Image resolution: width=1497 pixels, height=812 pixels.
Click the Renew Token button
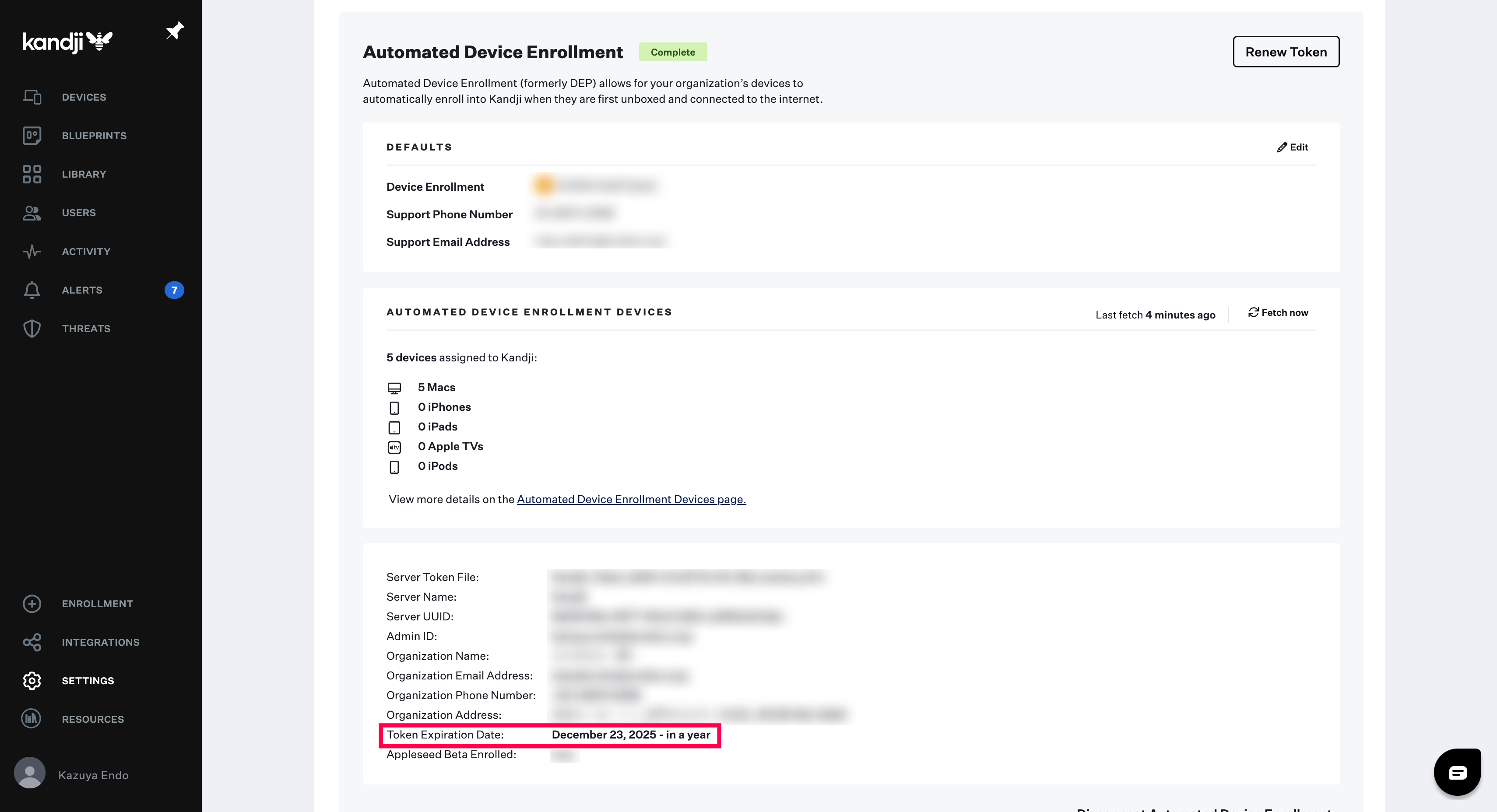tap(1286, 52)
